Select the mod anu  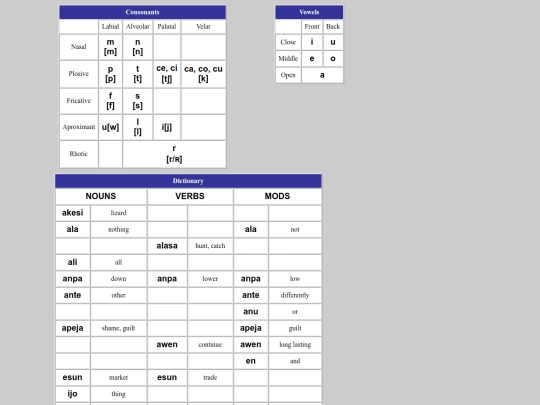coord(251,312)
